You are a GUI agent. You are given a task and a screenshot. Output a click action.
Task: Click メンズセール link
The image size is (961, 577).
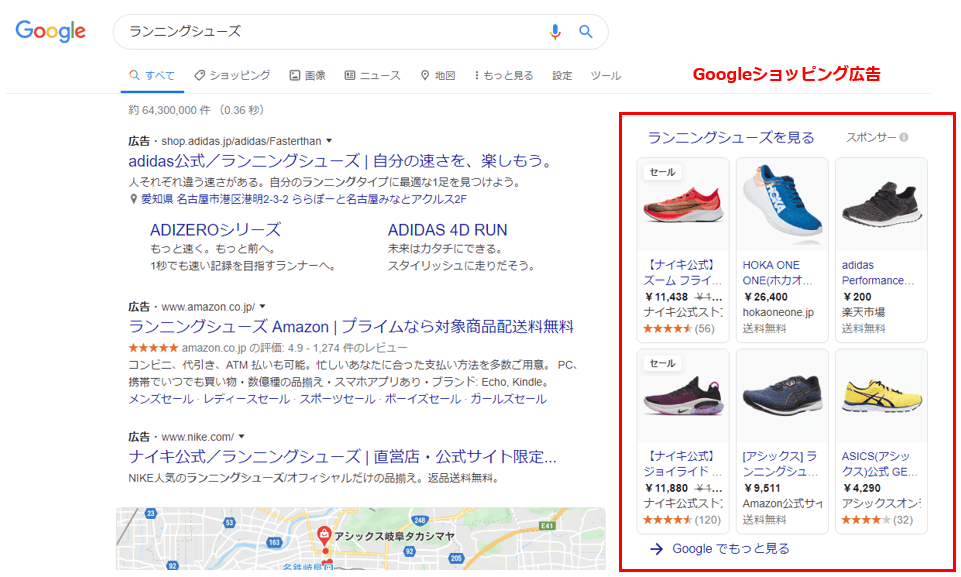pos(161,399)
